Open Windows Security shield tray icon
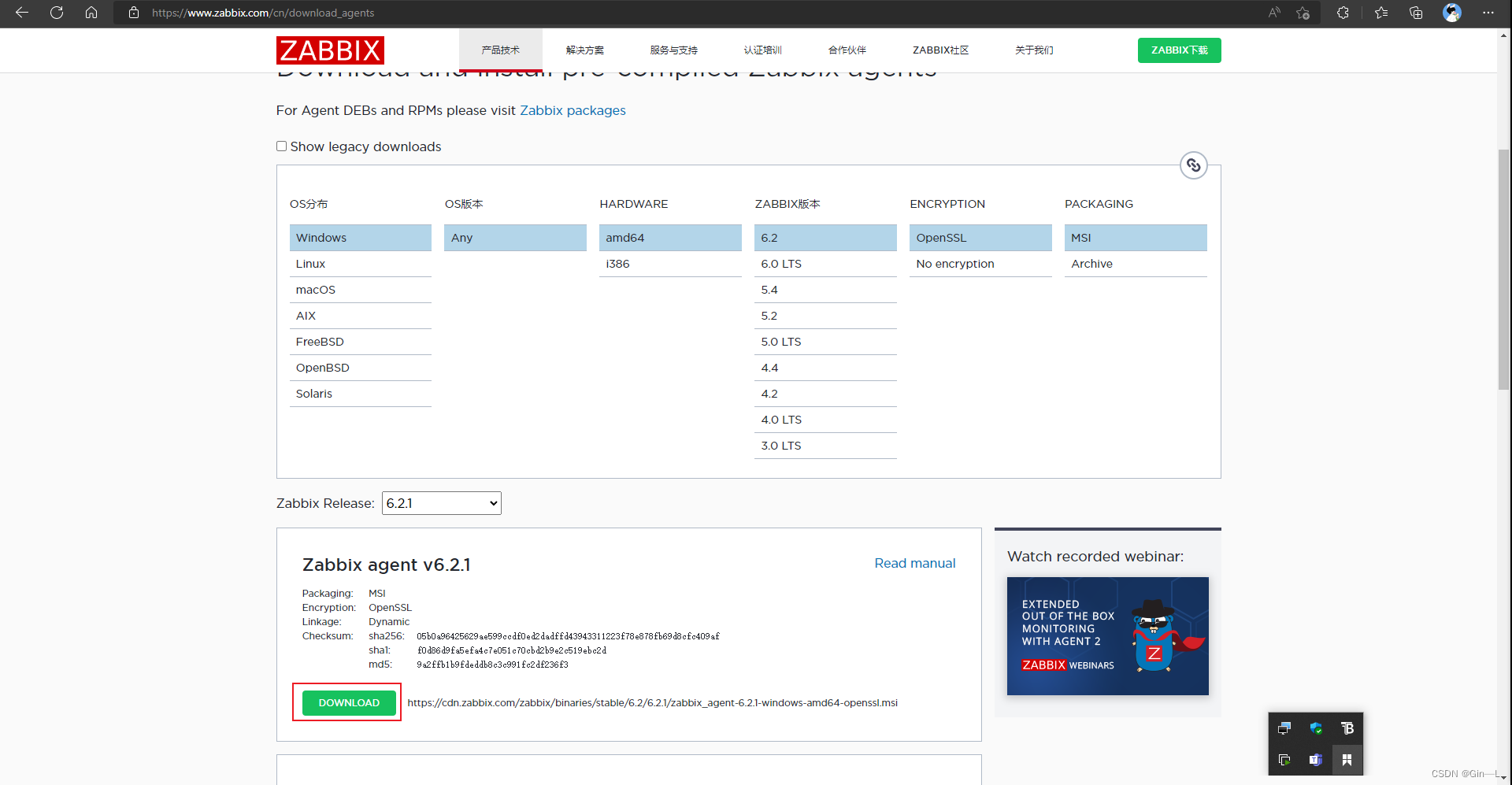Viewport: 1512px width, 785px height. [x=1316, y=728]
